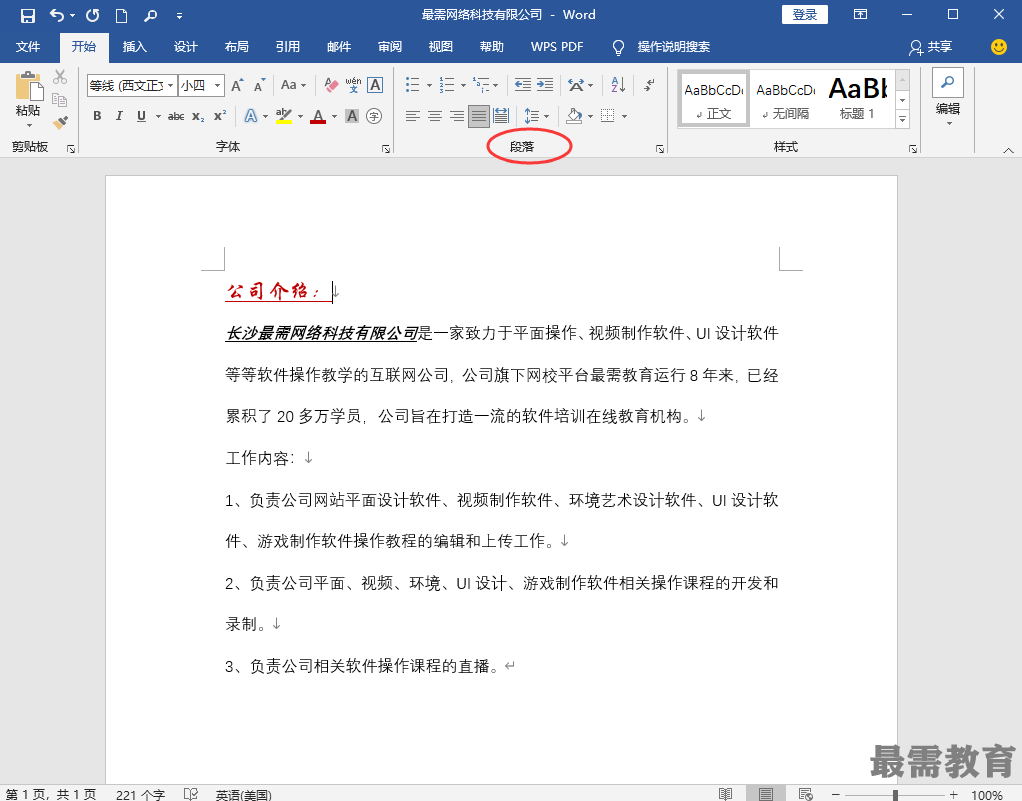Switch to the 布局 (Layout) tab

237,47
